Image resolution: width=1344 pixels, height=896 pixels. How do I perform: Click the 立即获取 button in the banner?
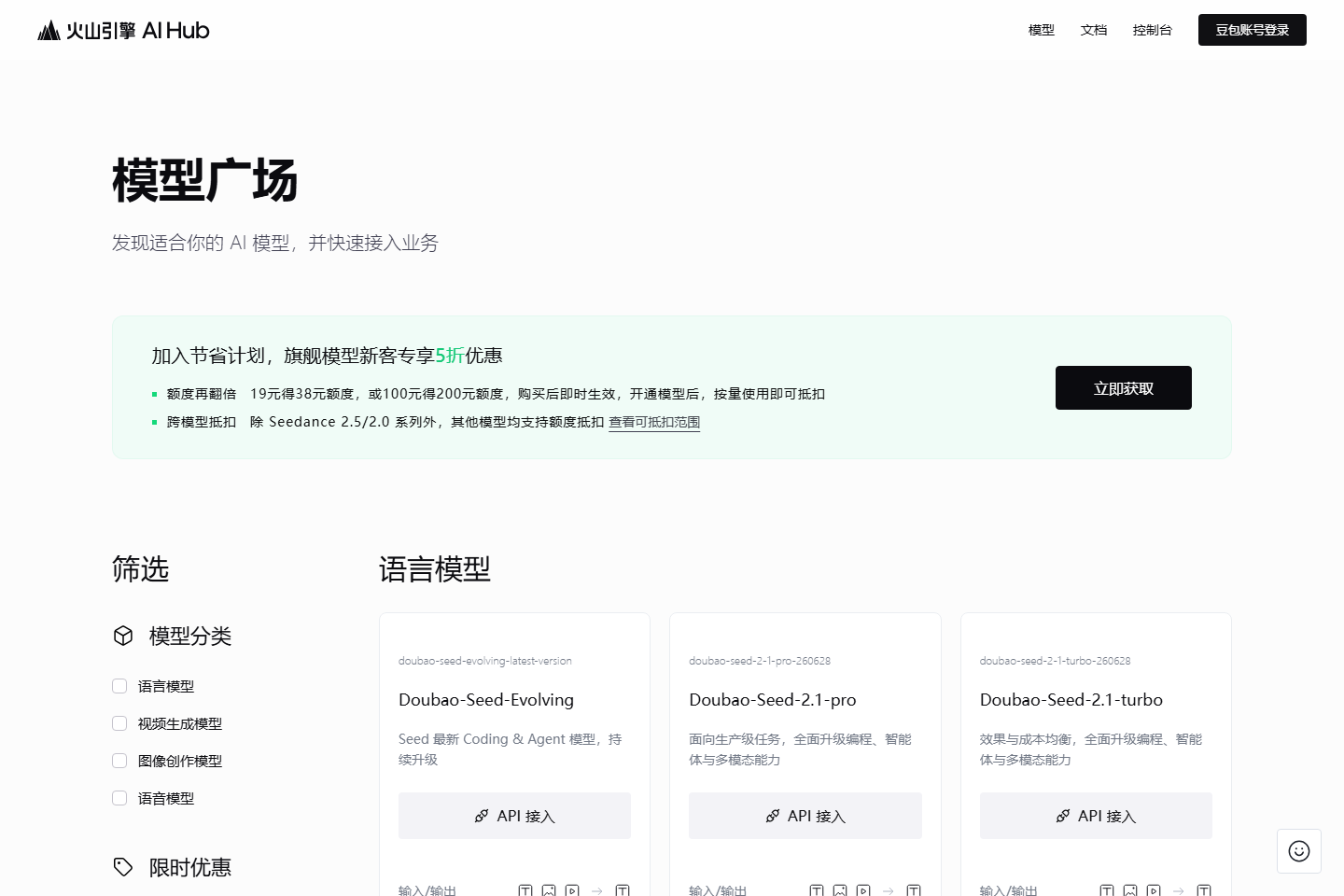click(x=1124, y=387)
